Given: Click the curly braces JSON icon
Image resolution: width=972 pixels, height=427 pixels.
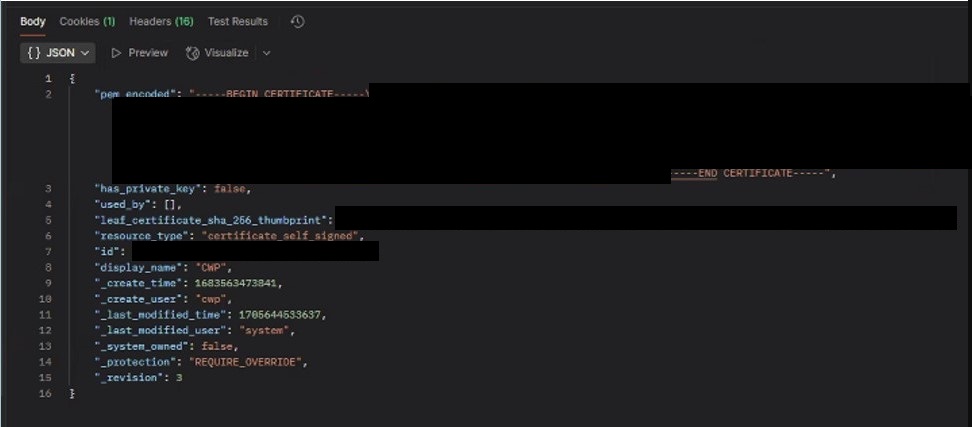Looking at the screenshot, I should (x=34, y=53).
